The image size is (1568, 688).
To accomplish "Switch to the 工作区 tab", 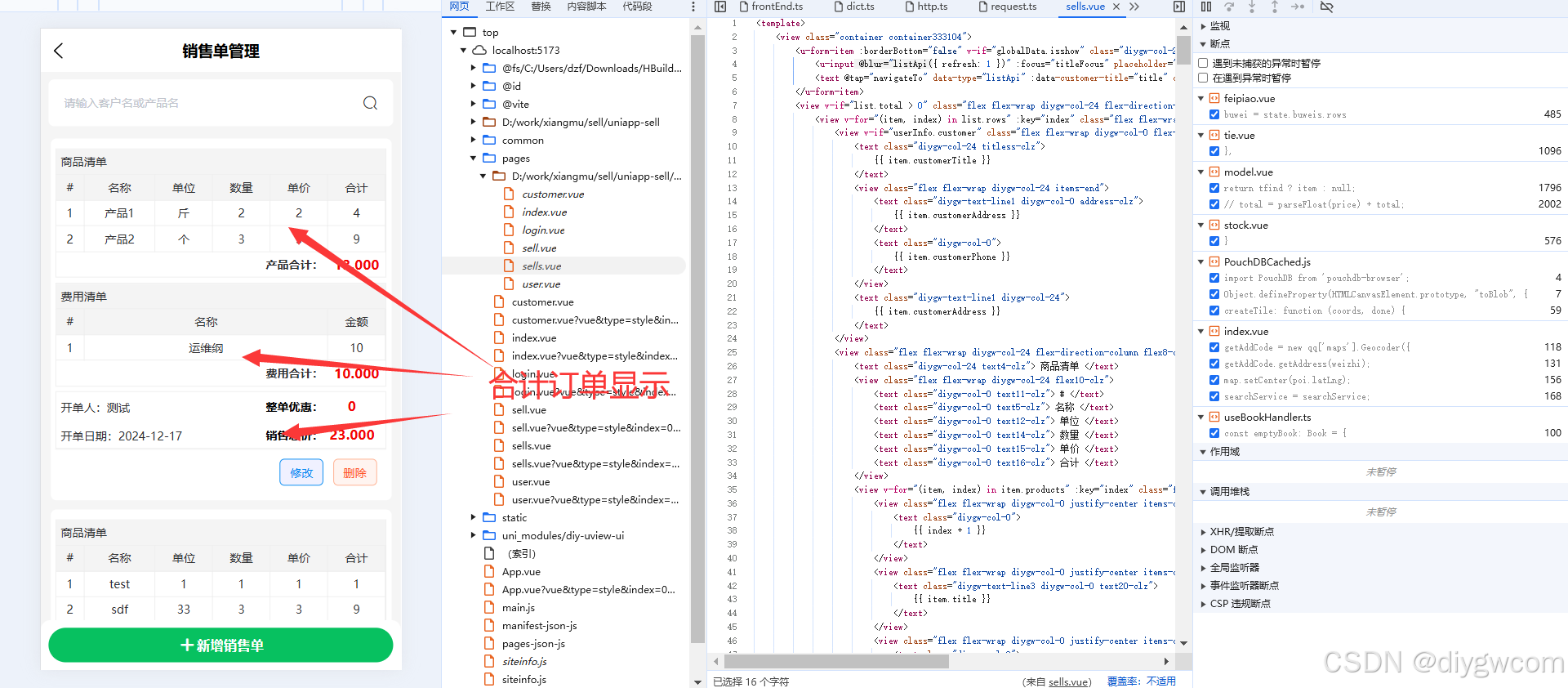I will (x=500, y=7).
